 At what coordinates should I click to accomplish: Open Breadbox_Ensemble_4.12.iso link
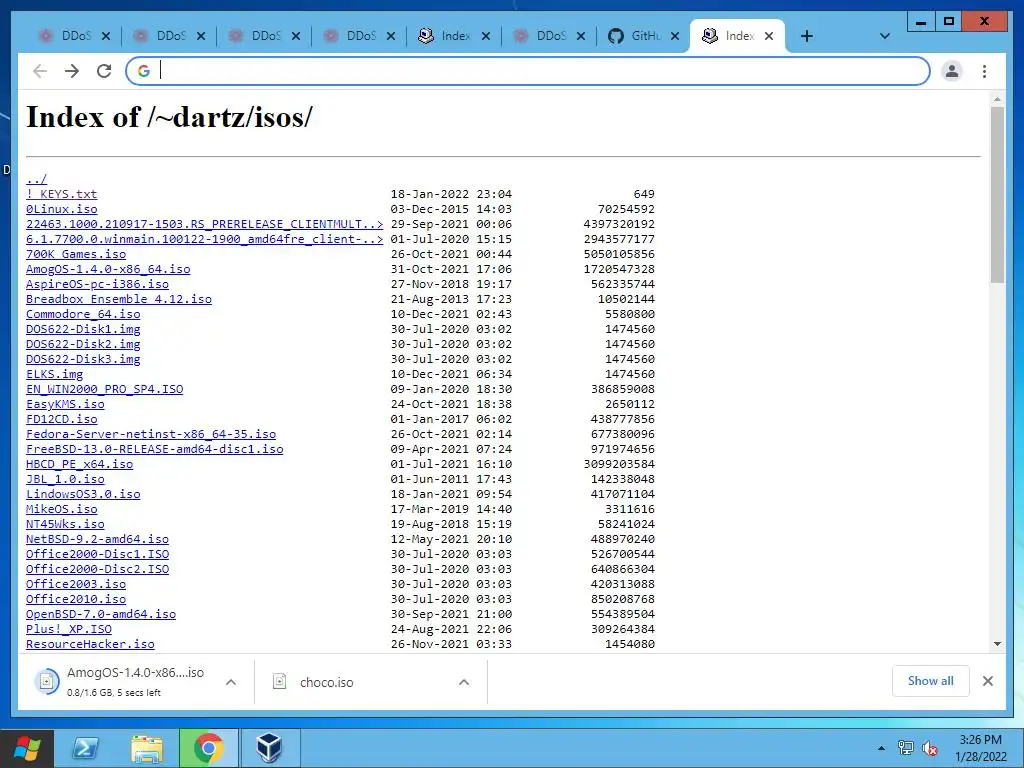point(119,299)
